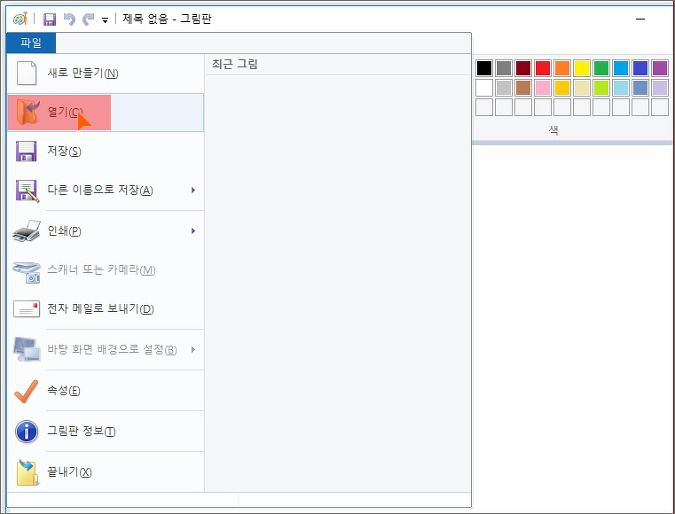Pick the light yellow cream swatch
675x514 pixels.
pyautogui.click(x=582, y=88)
